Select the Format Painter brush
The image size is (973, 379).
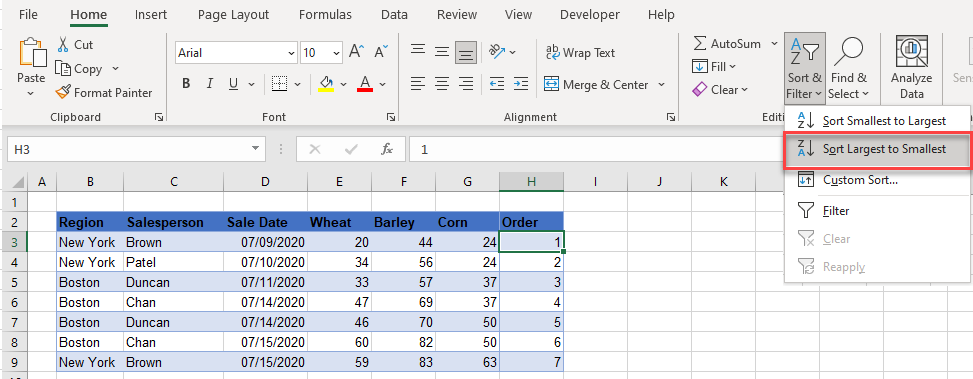63,92
